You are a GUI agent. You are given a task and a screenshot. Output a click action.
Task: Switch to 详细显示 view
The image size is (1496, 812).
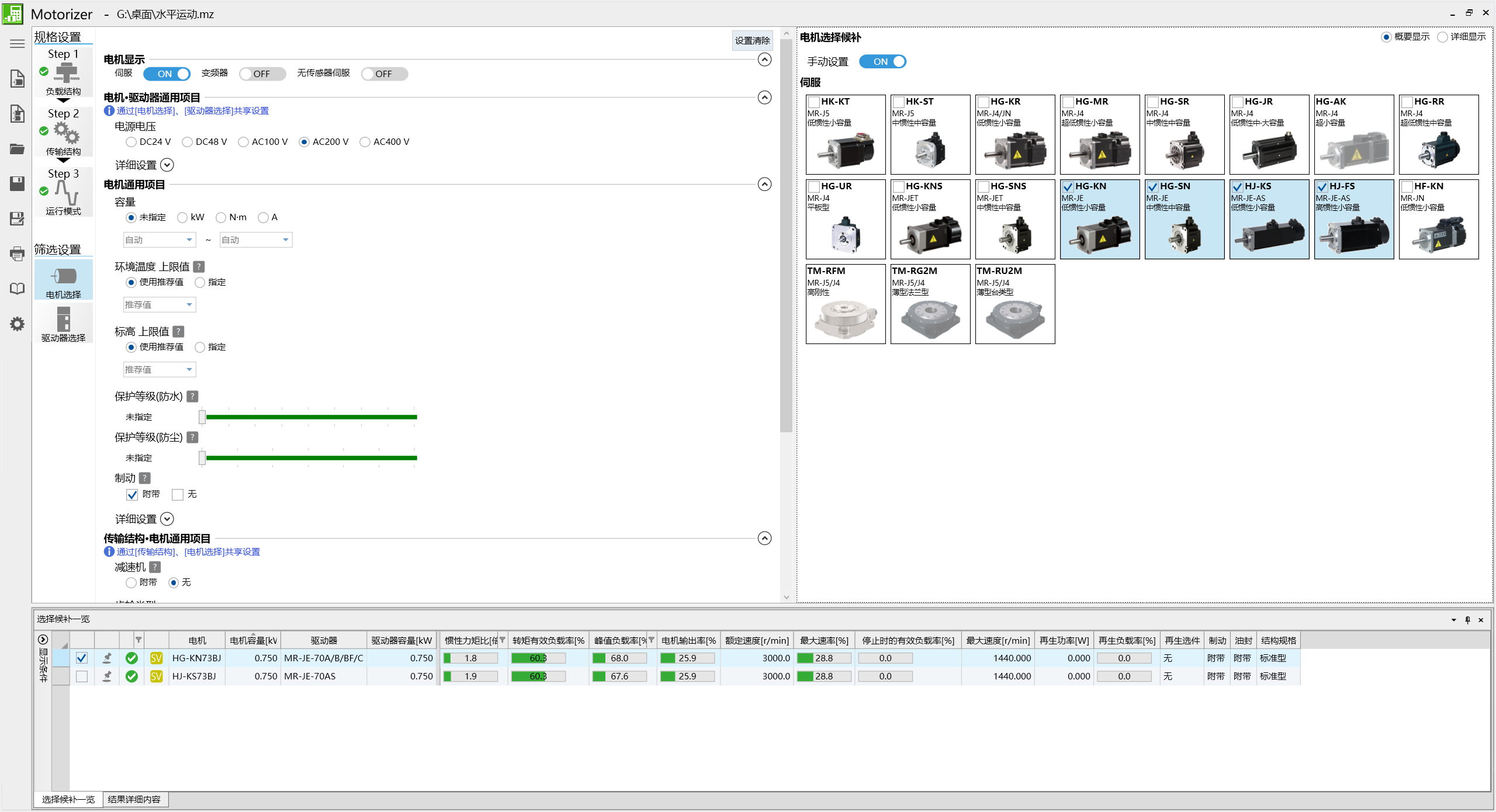click(x=1442, y=37)
